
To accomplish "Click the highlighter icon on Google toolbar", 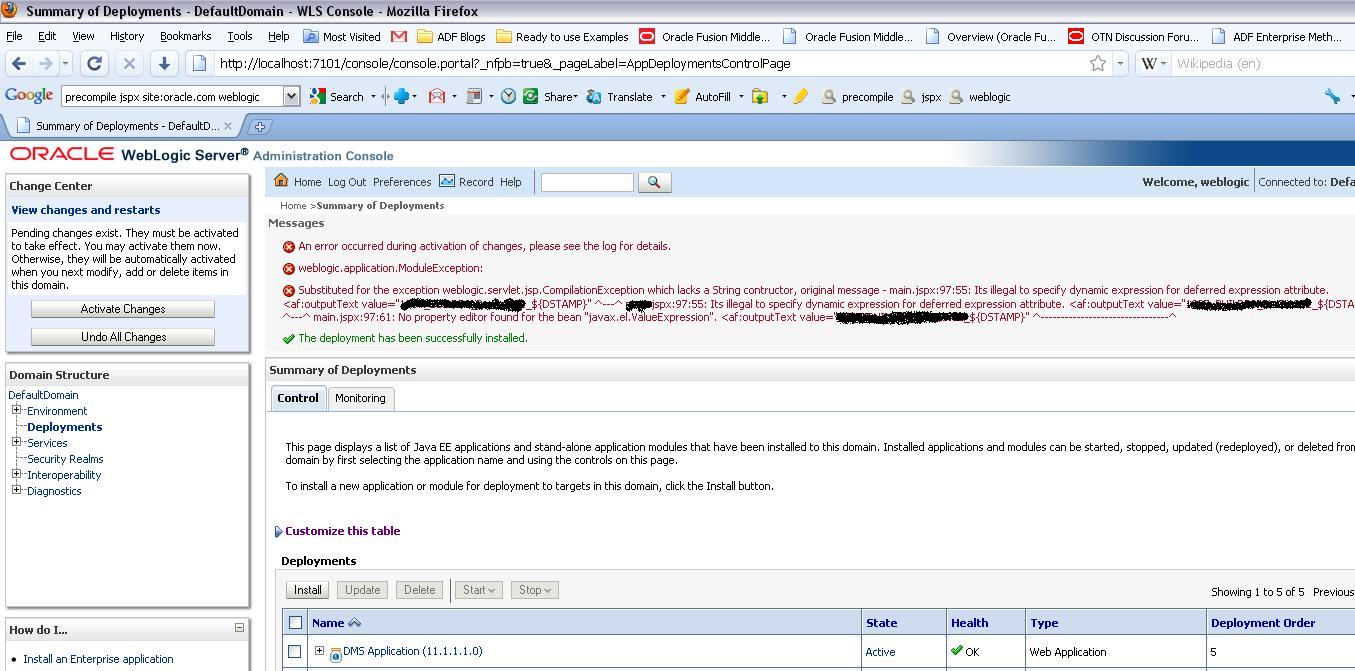I will click(798, 96).
